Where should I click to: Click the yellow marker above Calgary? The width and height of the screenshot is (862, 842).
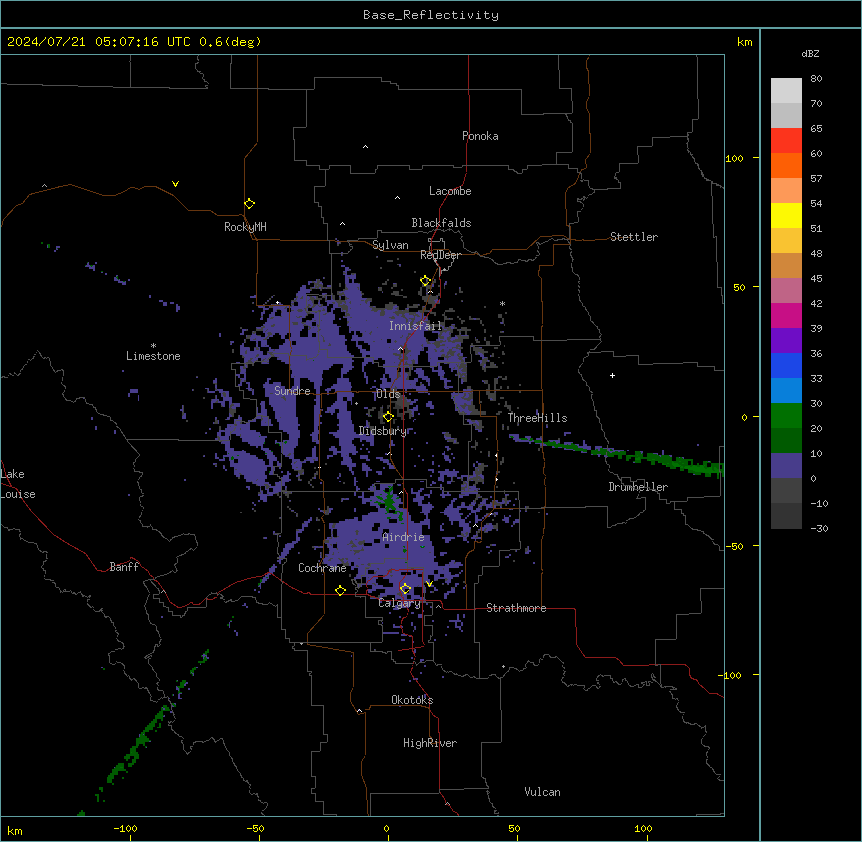pos(405,589)
